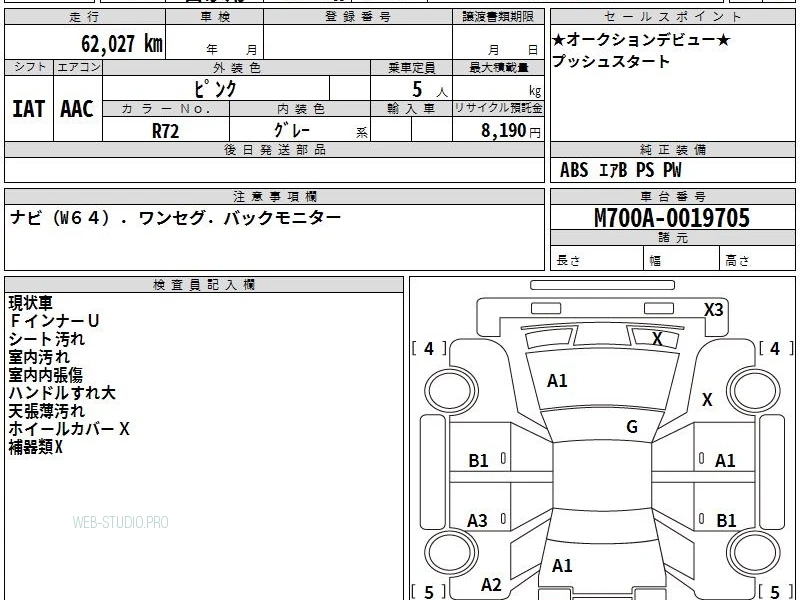The height and width of the screenshot is (600, 800).
Task: Click inspector note ハンドルすれ大
Action: 62,393
